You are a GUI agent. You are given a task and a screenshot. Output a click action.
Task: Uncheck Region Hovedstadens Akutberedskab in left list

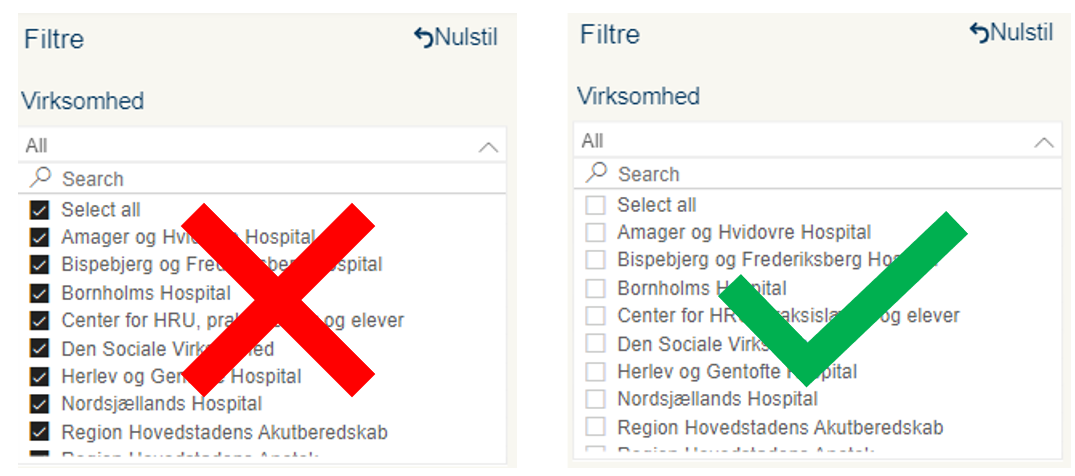click(40, 432)
